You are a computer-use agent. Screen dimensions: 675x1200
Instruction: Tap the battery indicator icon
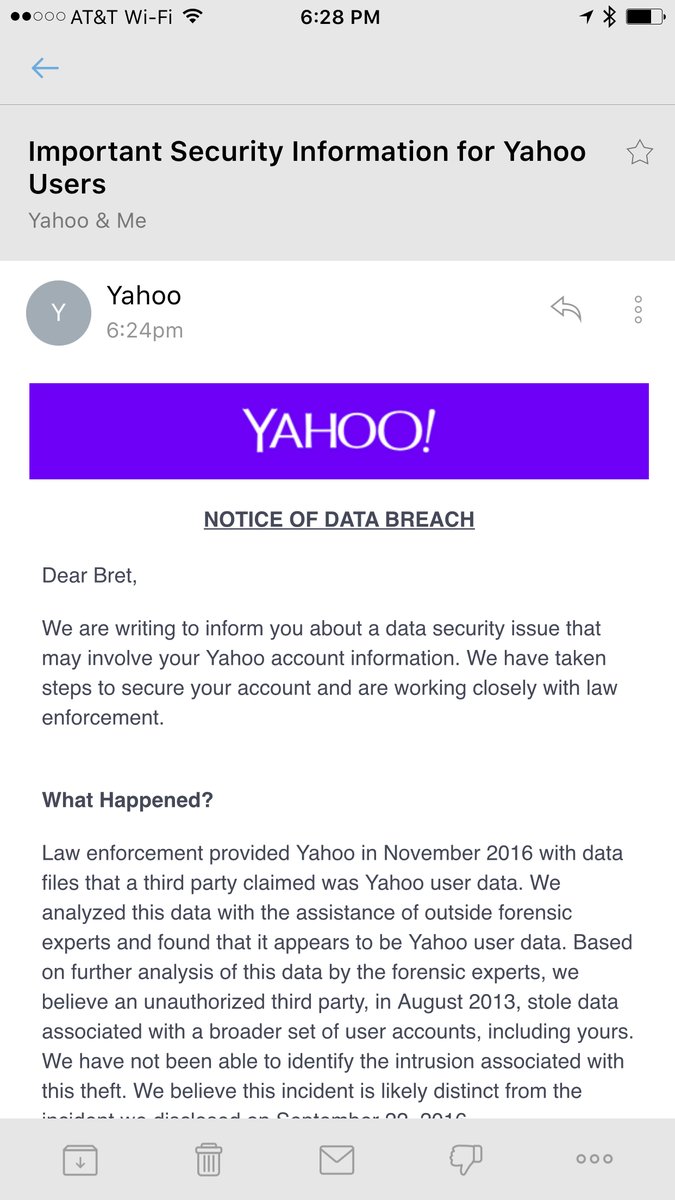coord(646,16)
